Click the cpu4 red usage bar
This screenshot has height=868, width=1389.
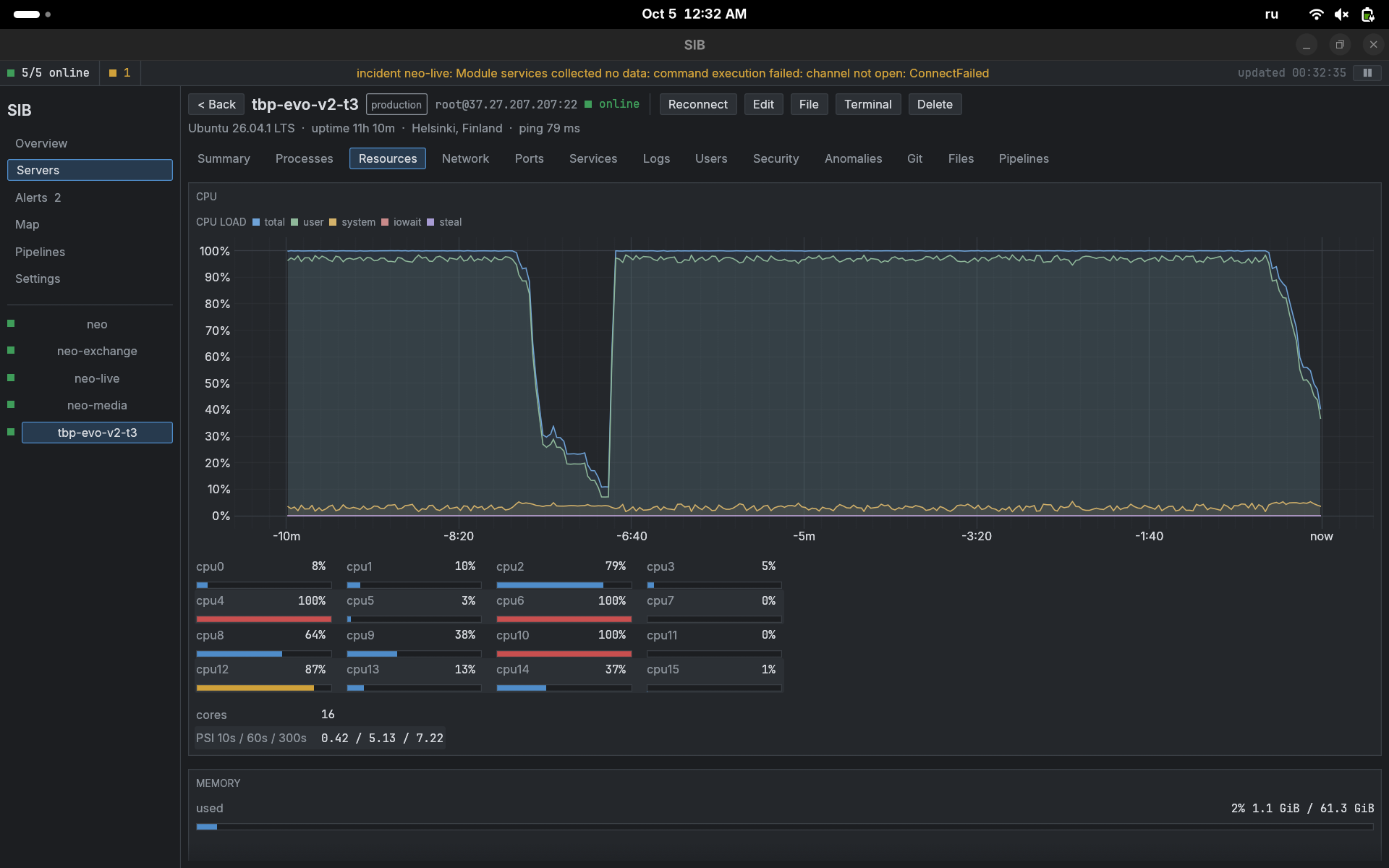pos(263,619)
